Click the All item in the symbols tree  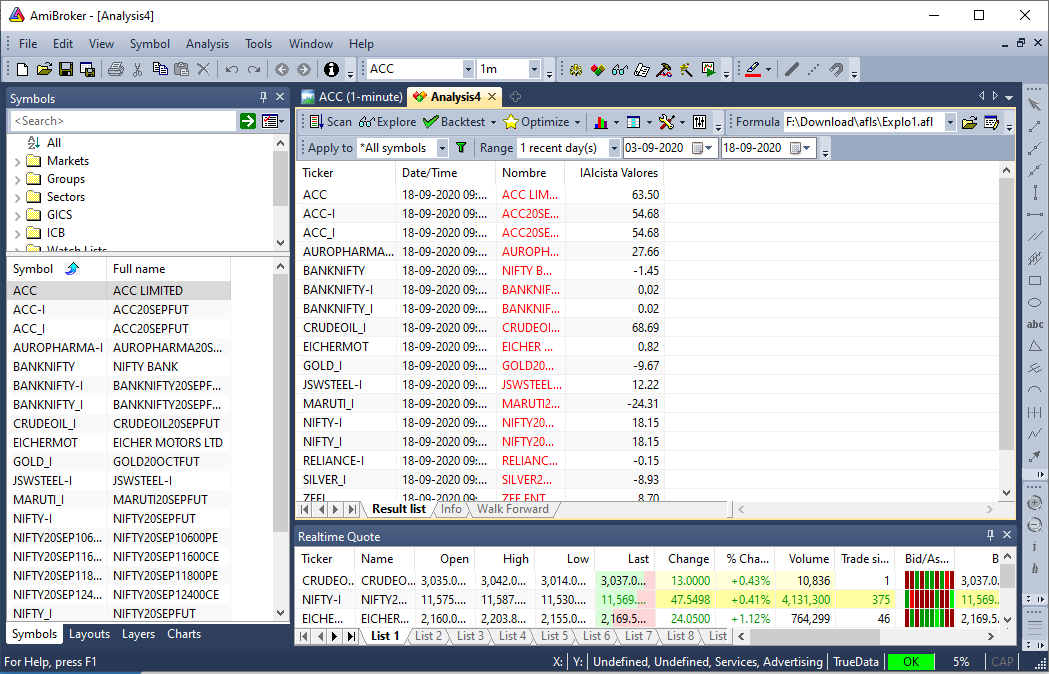(54, 143)
